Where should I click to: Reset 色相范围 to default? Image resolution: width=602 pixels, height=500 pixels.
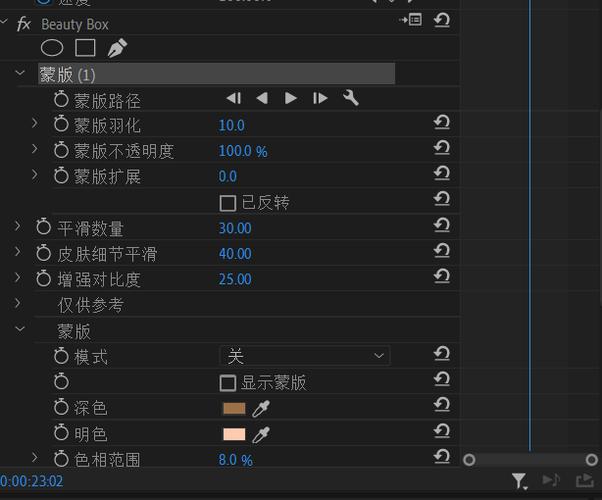442,456
